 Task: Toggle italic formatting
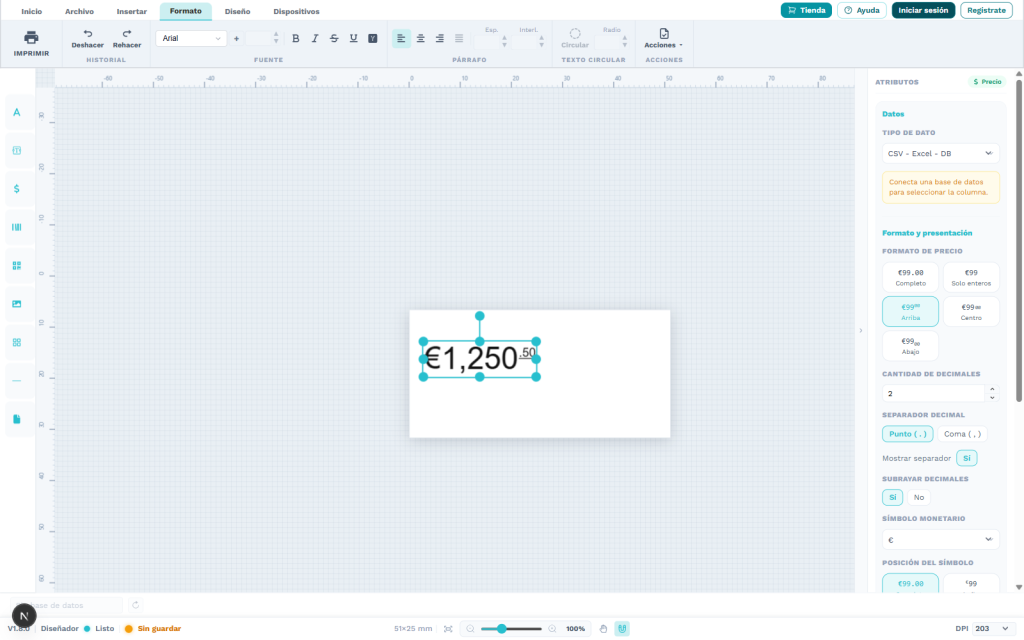pyautogui.click(x=315, y=39)
